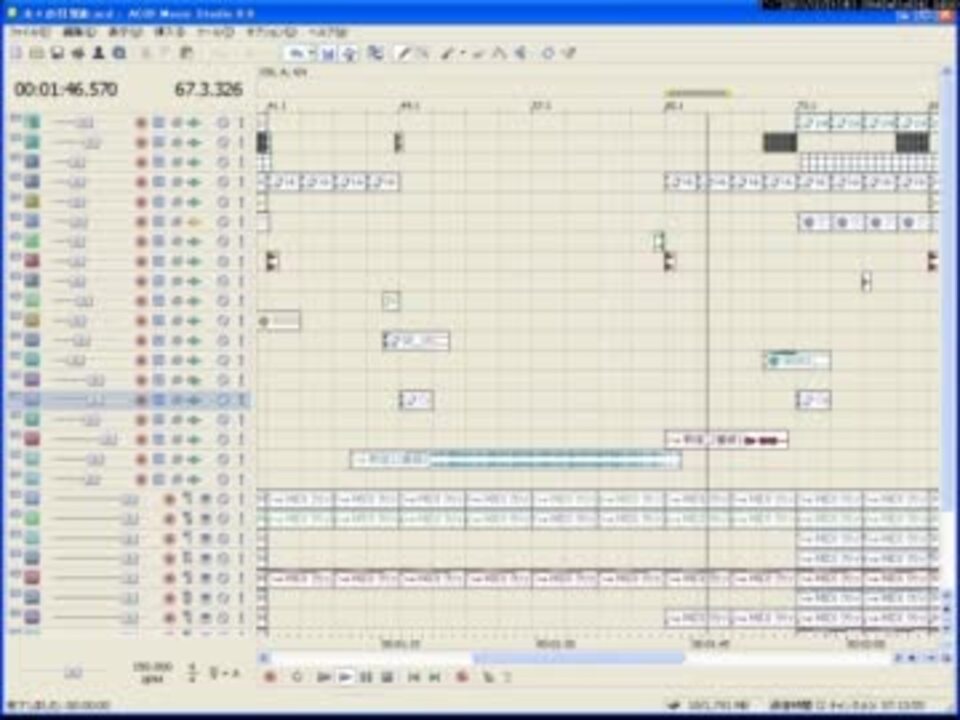This screenshot has width=960, height=720.
Task: Open the Options (オプション) menu
Action: pyautogui.click(x=271, y=32)
